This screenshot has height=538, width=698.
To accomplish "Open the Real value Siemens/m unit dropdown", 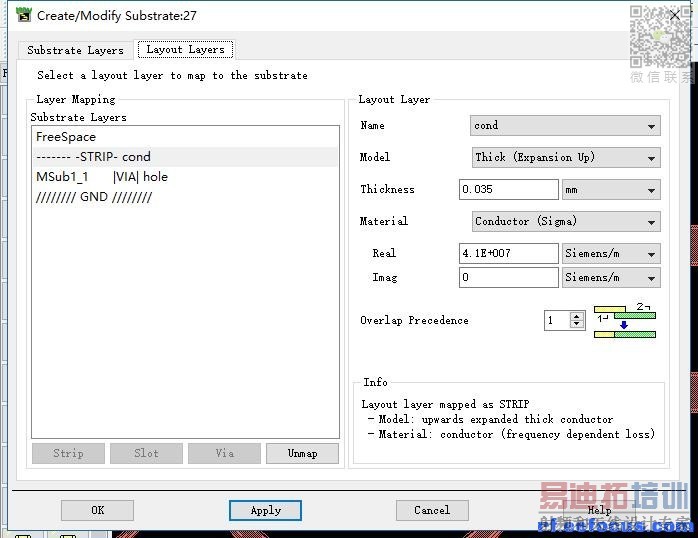I will [x=611, y=254].
